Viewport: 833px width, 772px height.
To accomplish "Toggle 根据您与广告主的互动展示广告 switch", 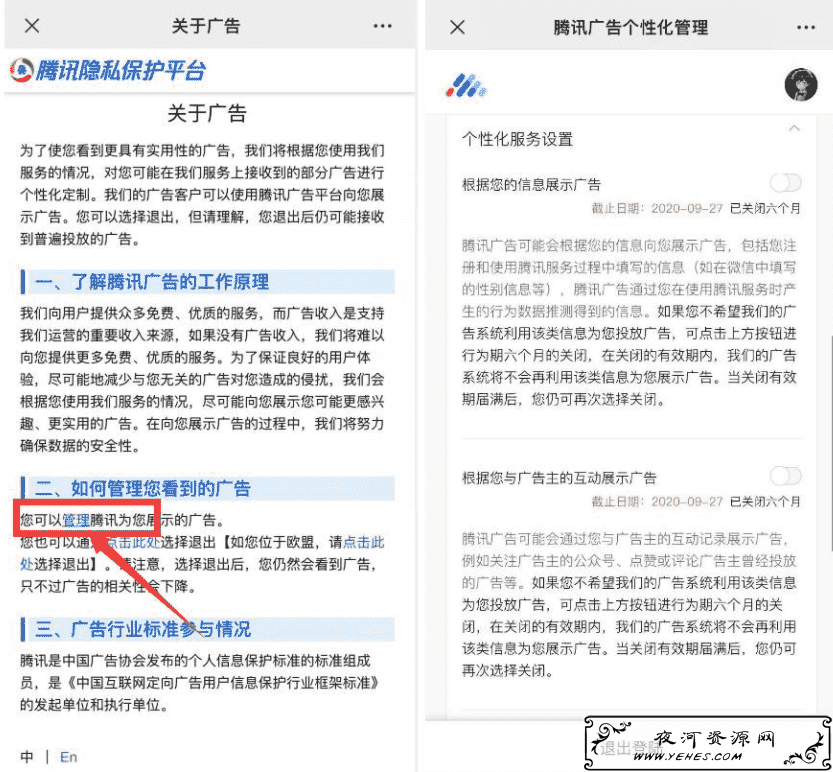I will 785,476.
